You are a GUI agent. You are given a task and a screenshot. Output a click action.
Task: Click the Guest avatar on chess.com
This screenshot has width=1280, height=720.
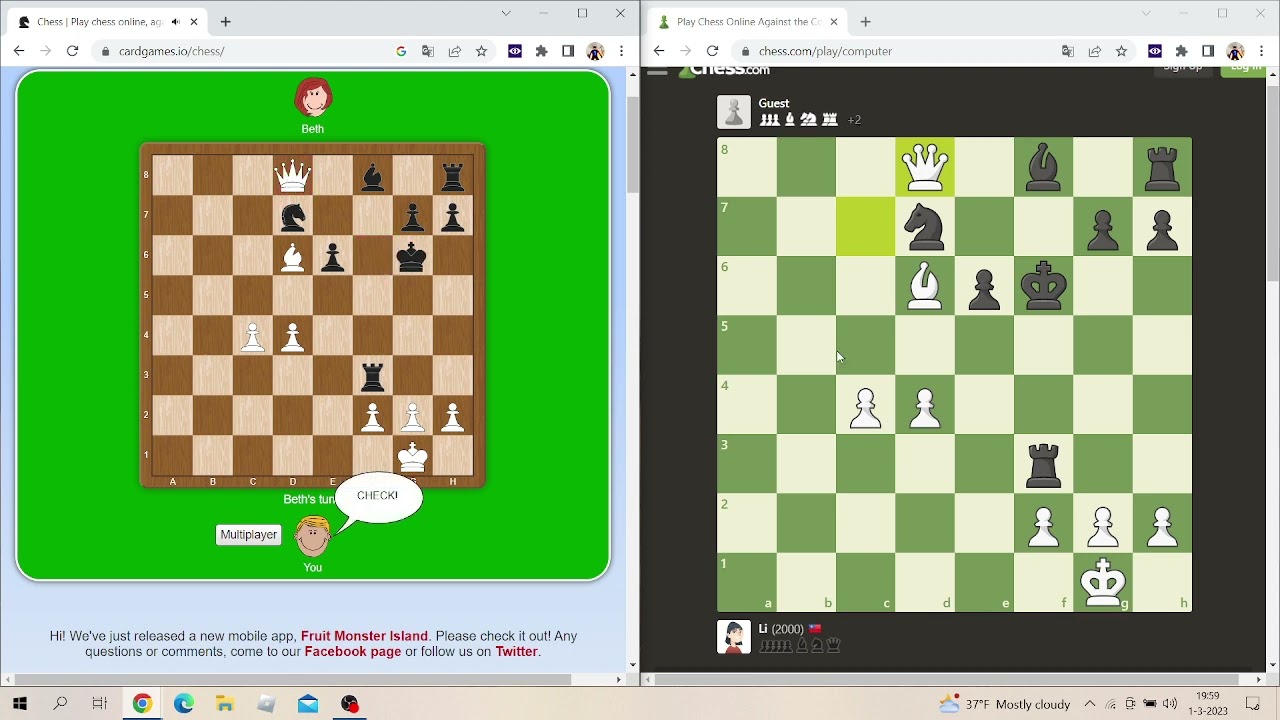pyautogui.click(x=734, y=112)
